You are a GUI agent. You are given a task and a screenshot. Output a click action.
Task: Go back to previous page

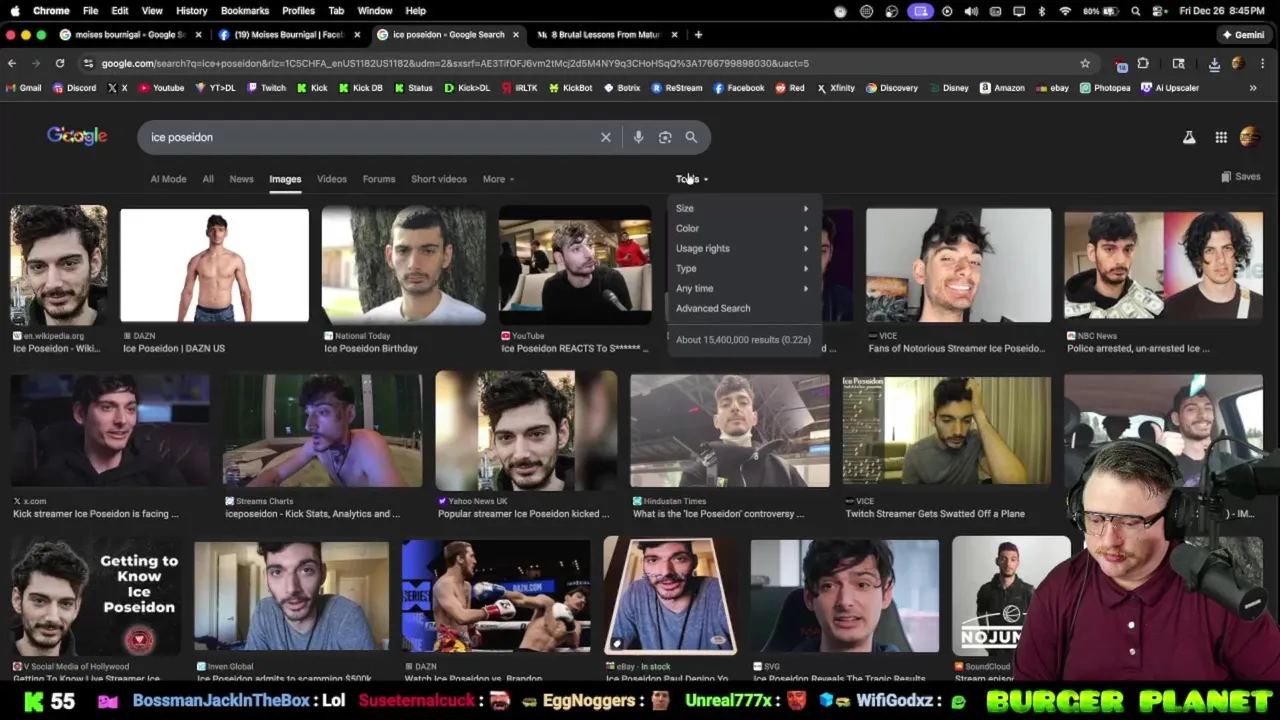pyautogui.click(x=12, y=63)
